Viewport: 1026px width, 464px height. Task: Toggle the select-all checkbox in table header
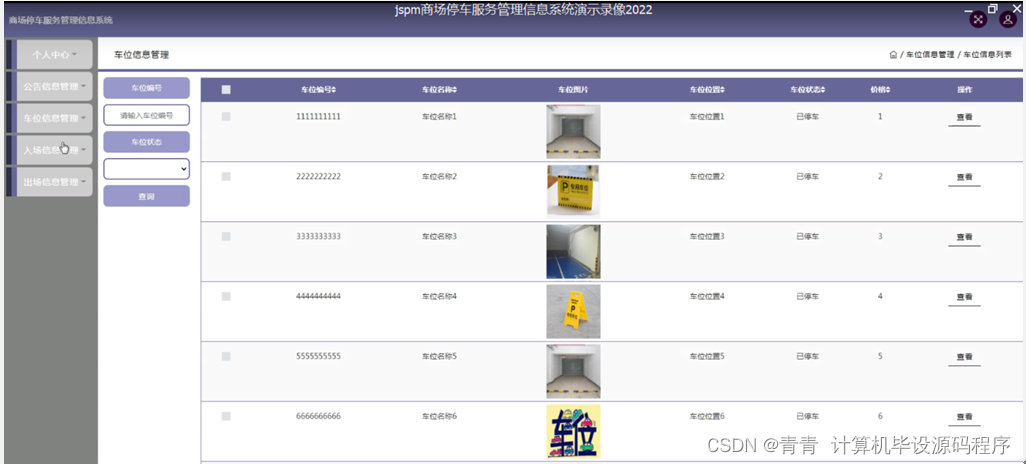(226, 90)
